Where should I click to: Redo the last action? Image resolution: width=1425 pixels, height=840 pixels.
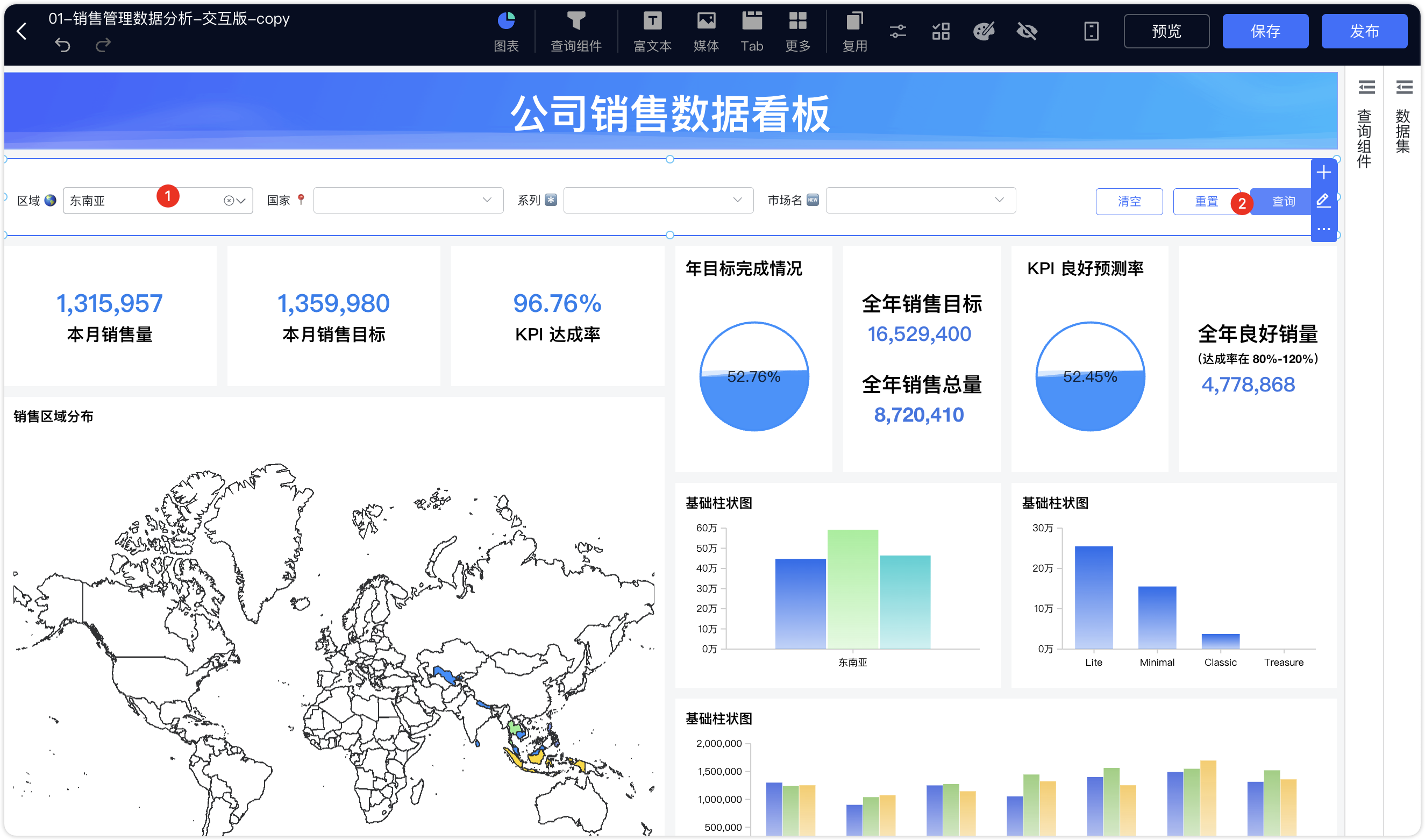(x=103, y=45)
